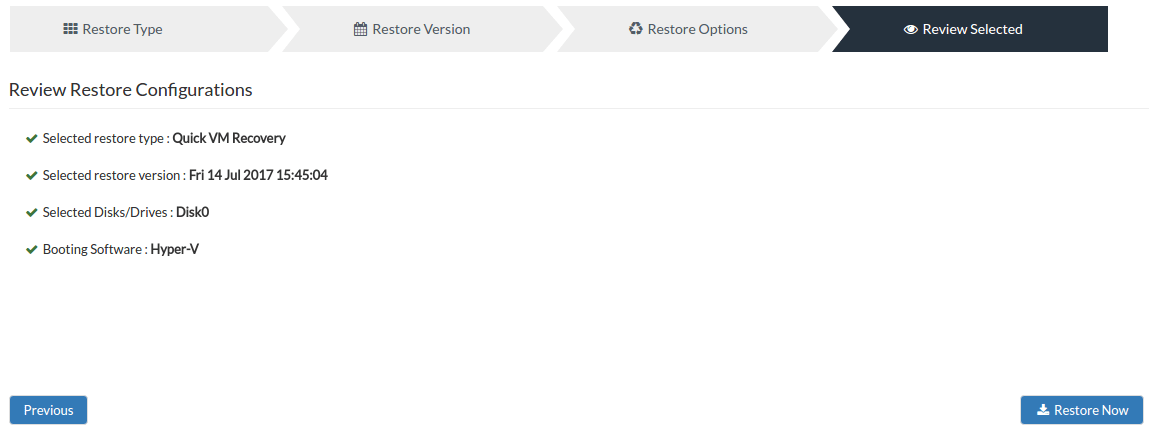Click the 'Selected restore type :' label
The image size is (1150, 434).
[x=106, y=138]
